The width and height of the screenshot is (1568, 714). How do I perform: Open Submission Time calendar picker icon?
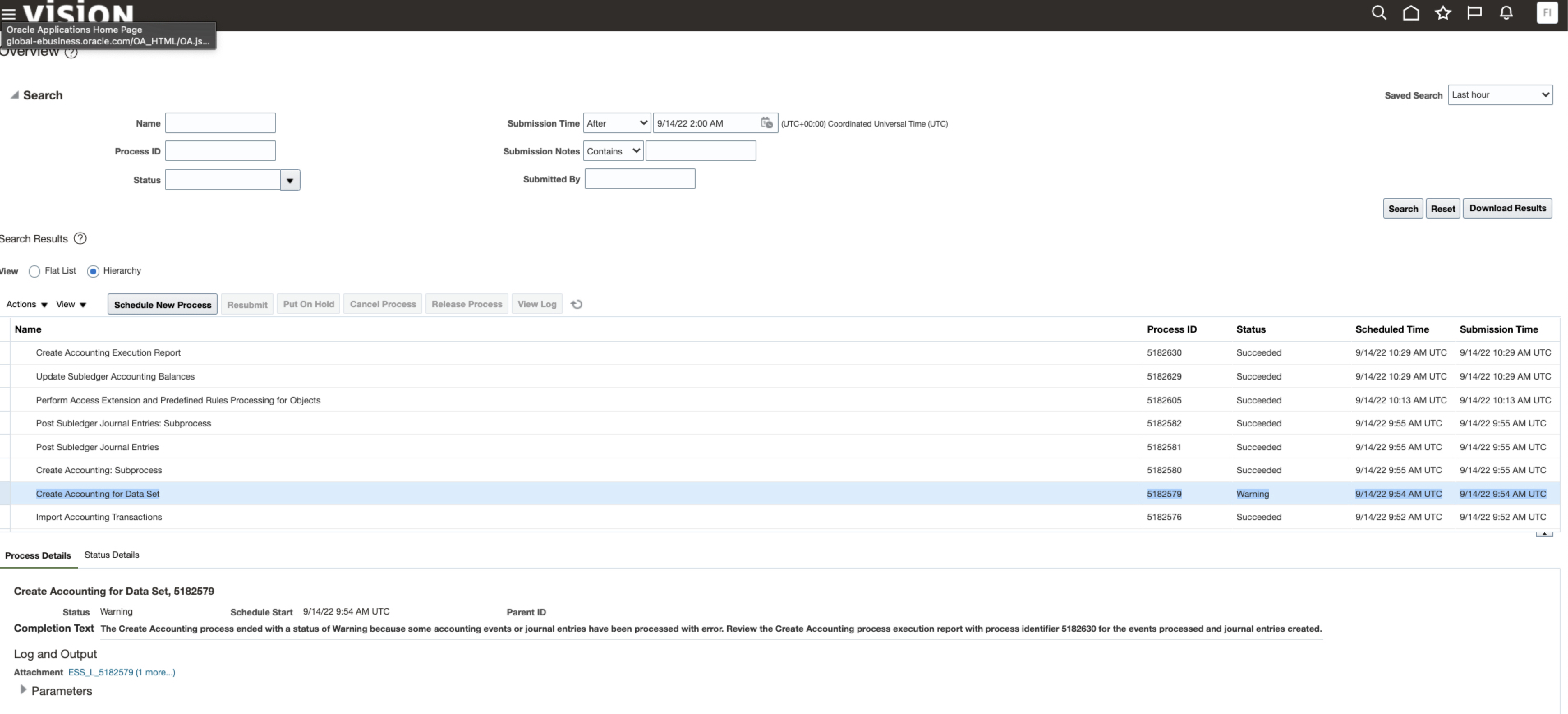coord(766,123)
